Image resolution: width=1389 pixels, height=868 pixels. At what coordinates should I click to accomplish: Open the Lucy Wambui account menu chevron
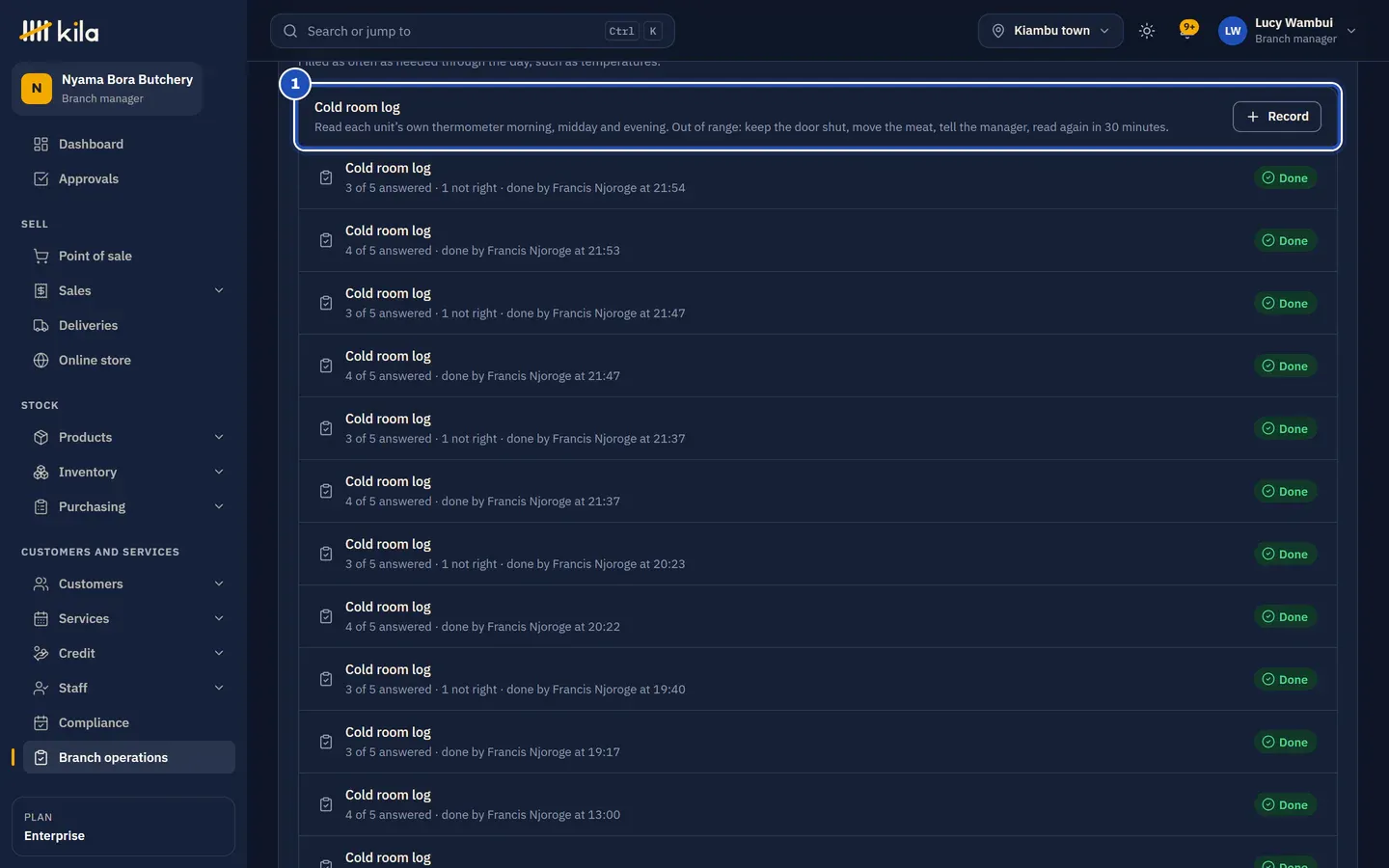tap(1351, 31)
